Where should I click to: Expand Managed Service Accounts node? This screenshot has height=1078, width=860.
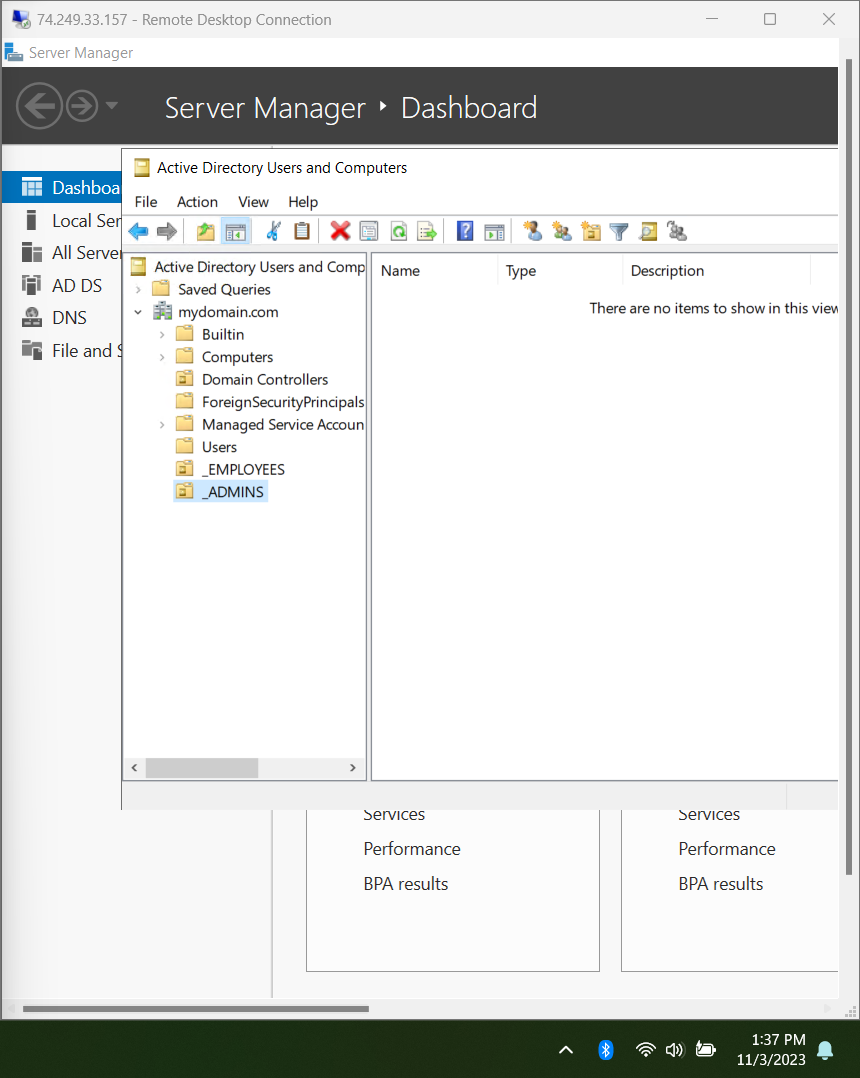pyautogui.click(x=163, y=424)
